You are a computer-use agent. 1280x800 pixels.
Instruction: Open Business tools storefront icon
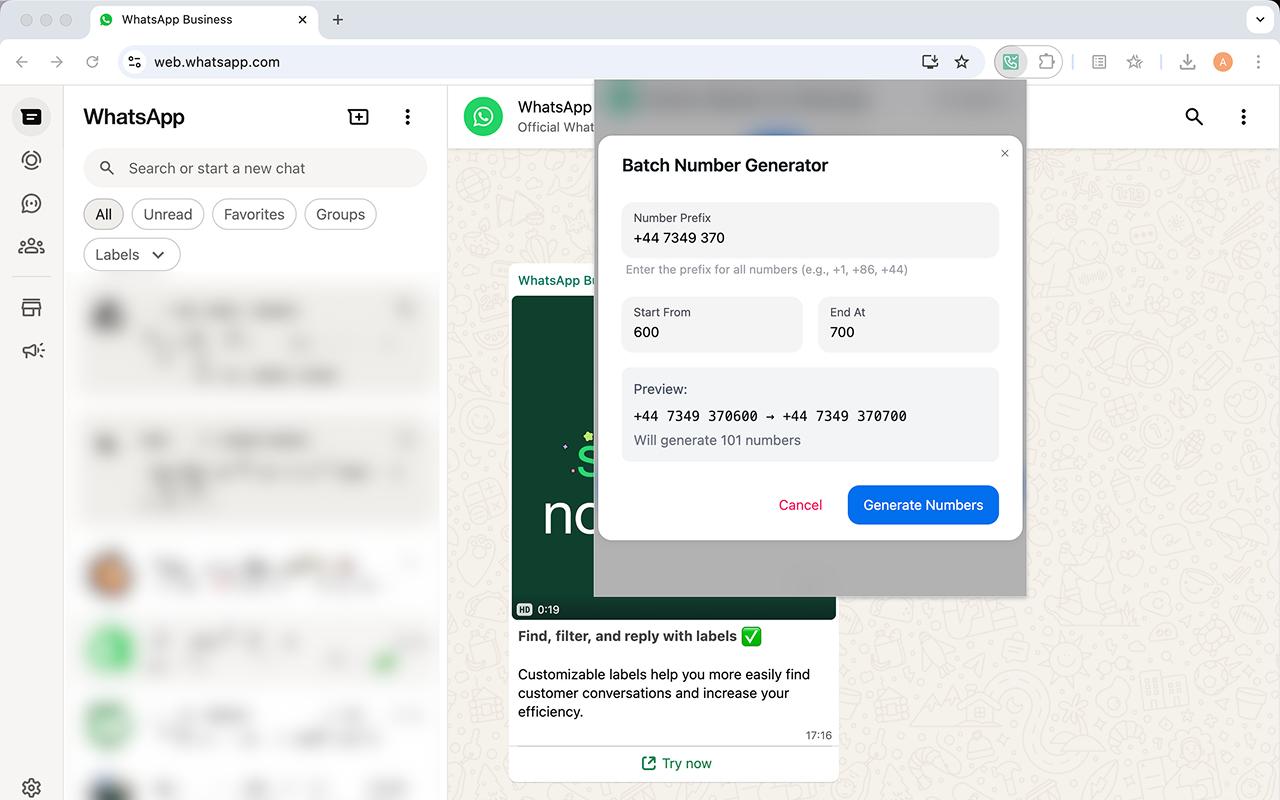pos(31,307)
